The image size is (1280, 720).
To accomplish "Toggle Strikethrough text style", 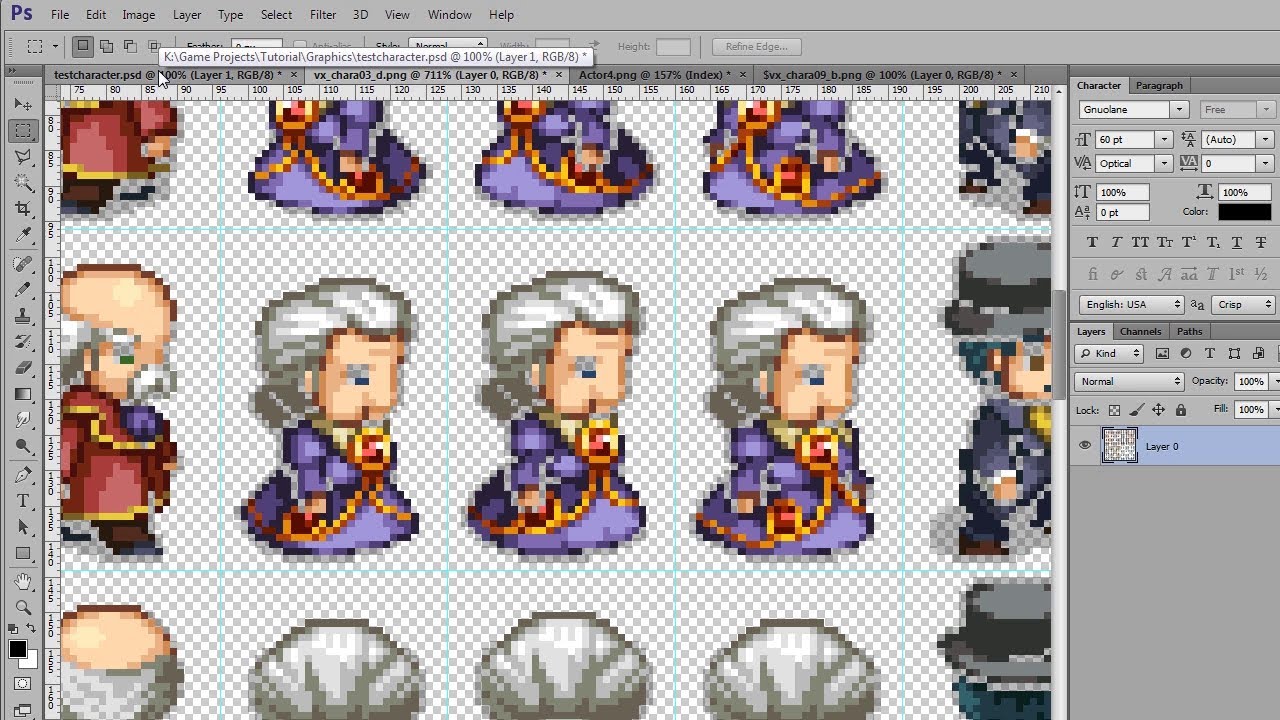I will click(x=1262, y=242).
